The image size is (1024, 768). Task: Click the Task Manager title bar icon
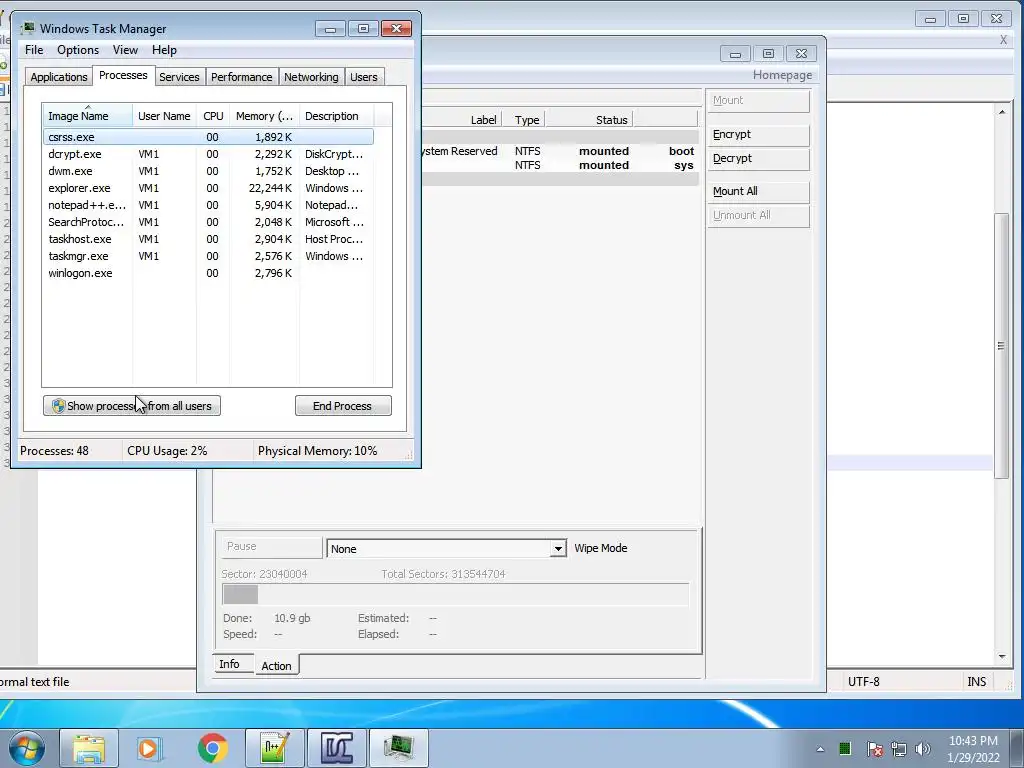28,28
